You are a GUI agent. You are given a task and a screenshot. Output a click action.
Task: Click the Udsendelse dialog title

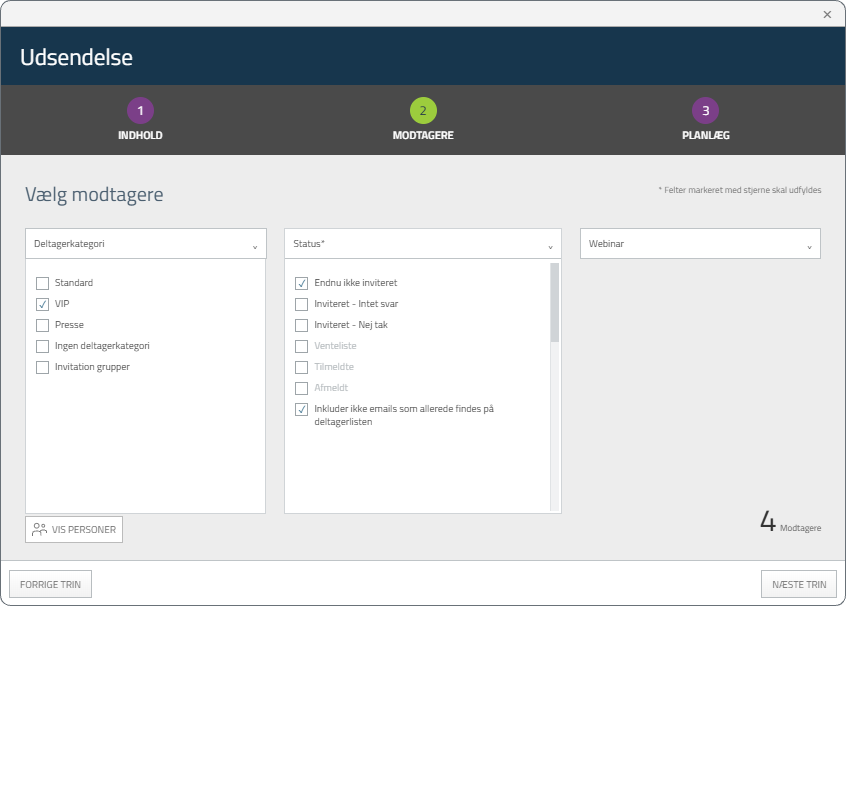pyautogui.click(x=77, y=57)
